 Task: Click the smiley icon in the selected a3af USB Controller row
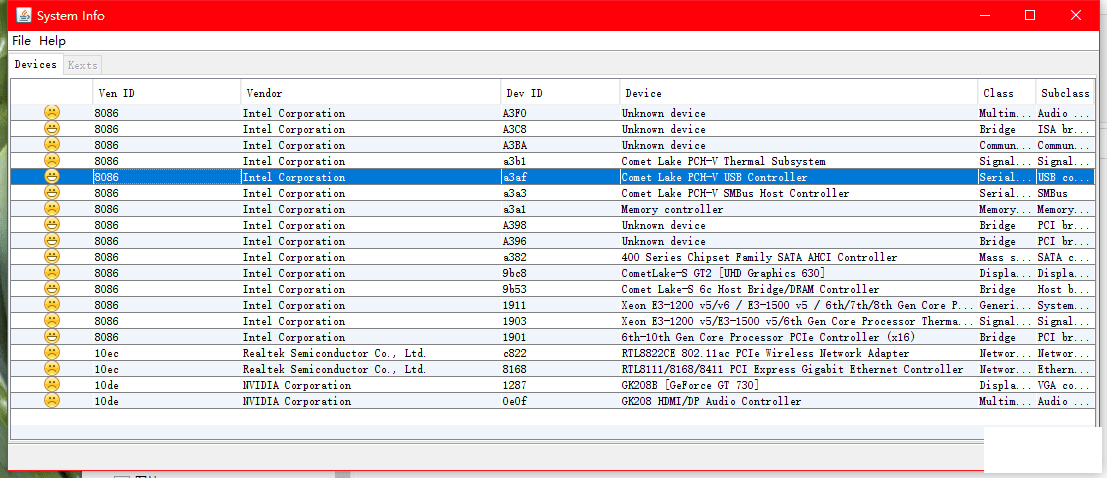tap(52, 177)
